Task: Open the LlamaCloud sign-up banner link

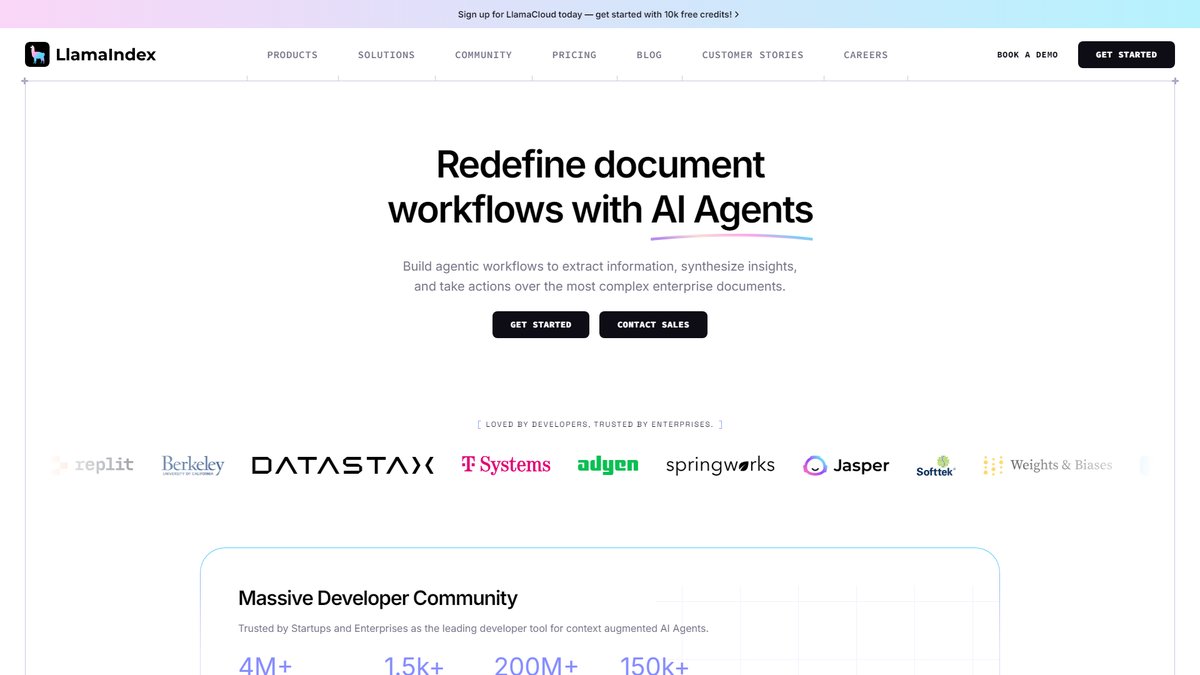Action: [x=599, y=14]
